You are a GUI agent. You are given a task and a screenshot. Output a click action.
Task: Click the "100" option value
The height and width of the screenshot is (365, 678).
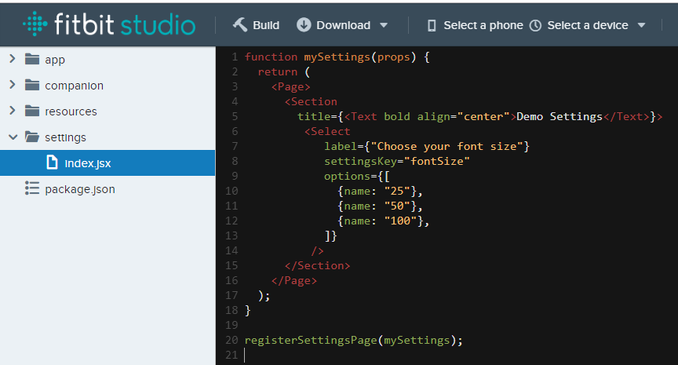[400, 221]
